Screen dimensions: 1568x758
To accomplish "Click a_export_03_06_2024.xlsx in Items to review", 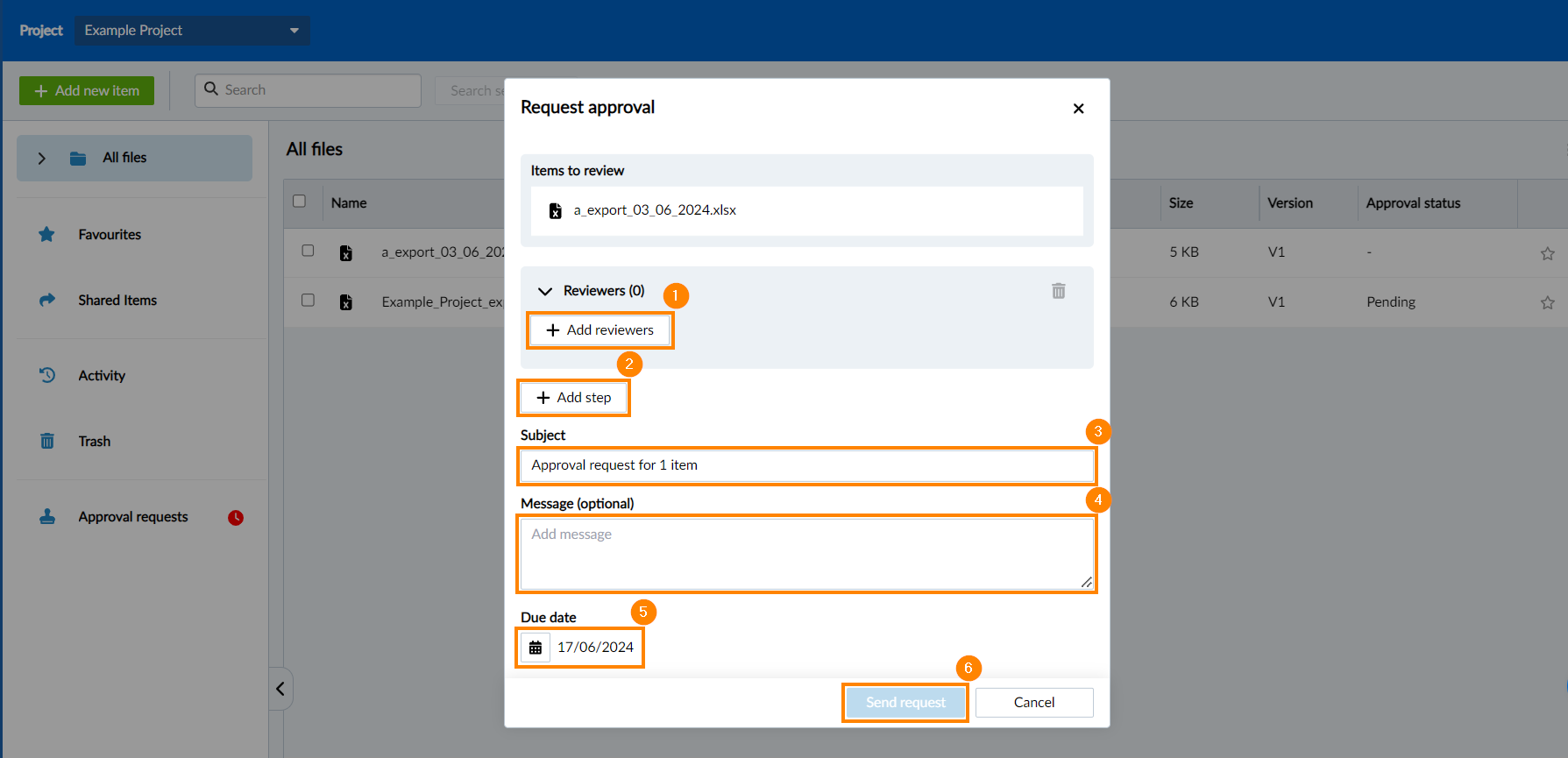I will pyautogui.click(x=655, y=210).
